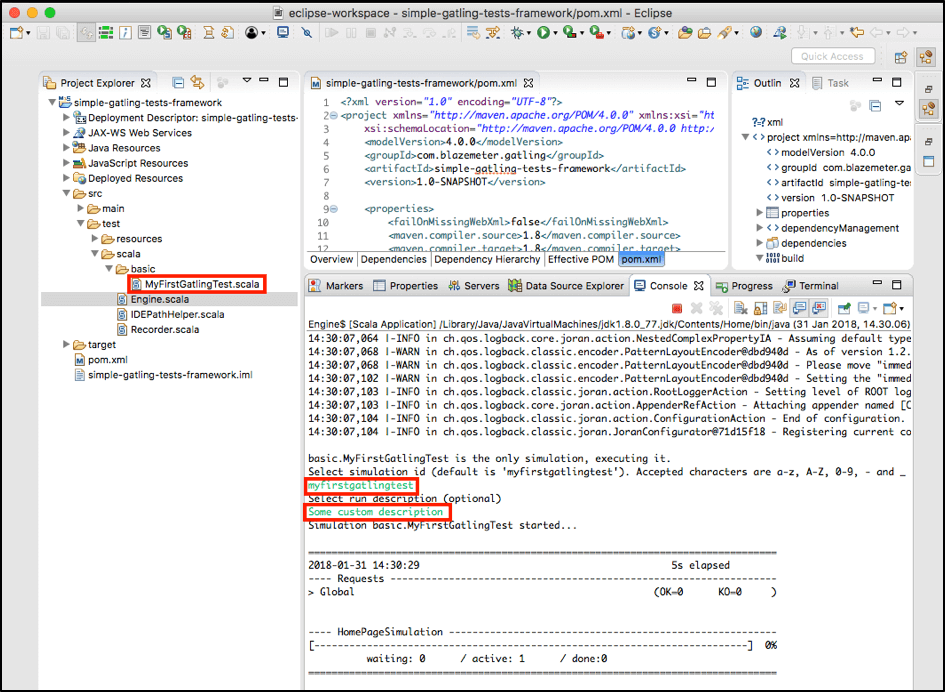The width and height of the screenshot is (945, 692).
Task: Click the green Run toolbar button
Action: click(x=543, y=33)
